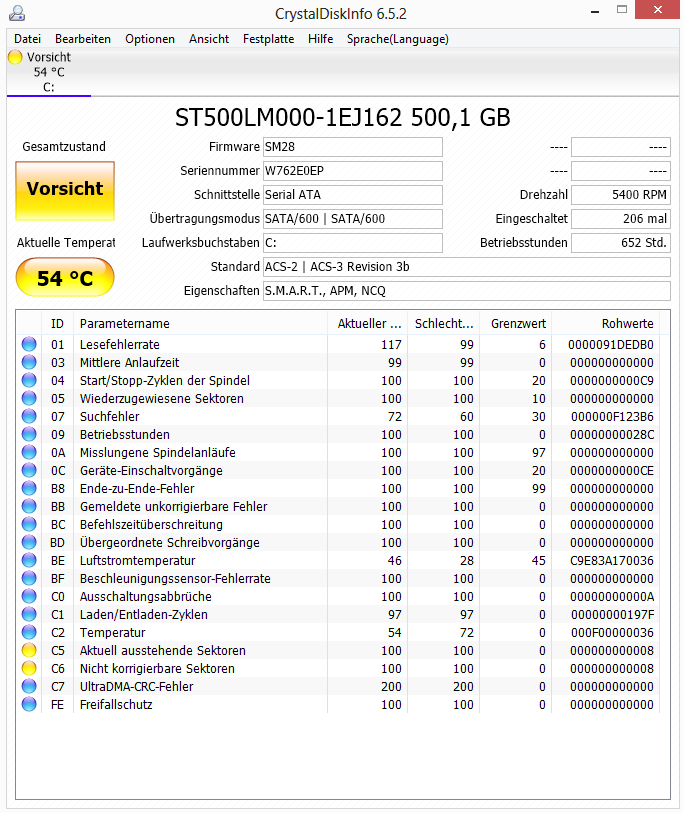
Task: Click status icon for Suchfehler row
Action: tap(29, 416)
